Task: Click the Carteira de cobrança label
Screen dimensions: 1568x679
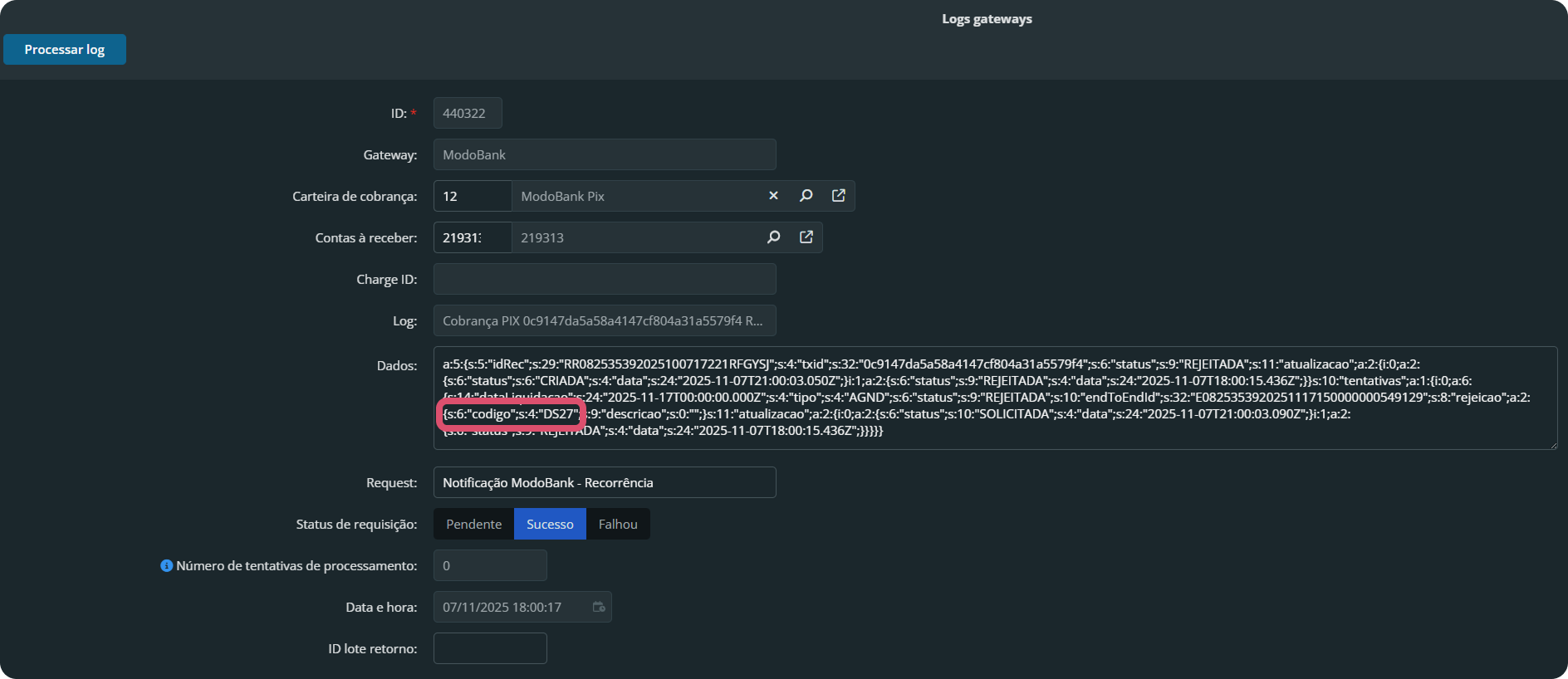Action: [x=355, y=196]
